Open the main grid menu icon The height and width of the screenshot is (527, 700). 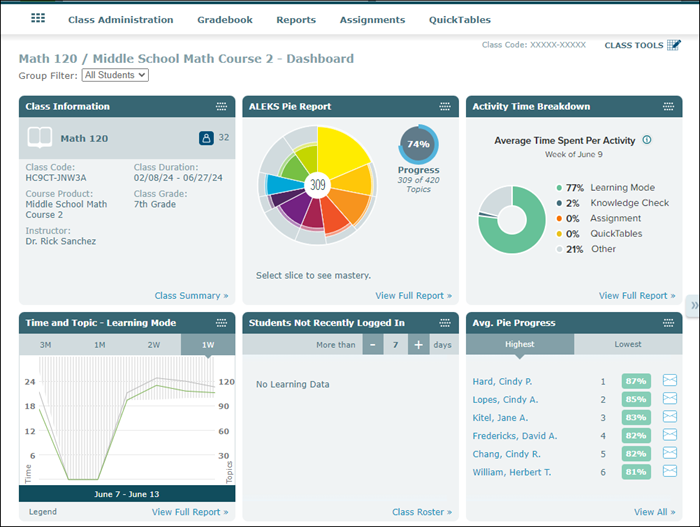tap(38, 19)
